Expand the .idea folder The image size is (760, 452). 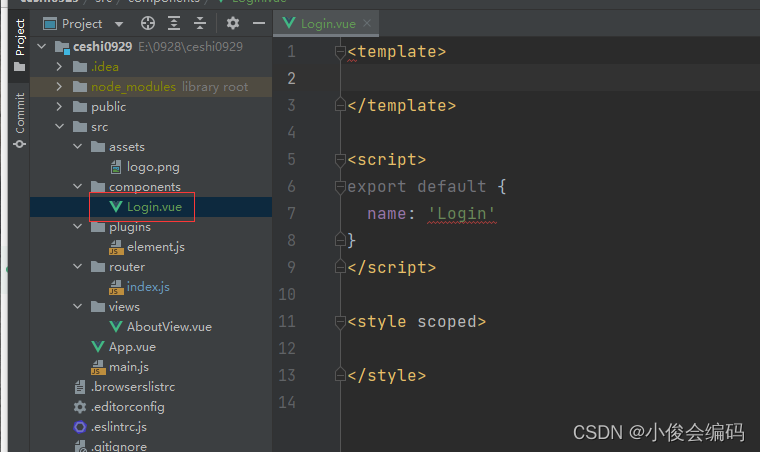59,66
